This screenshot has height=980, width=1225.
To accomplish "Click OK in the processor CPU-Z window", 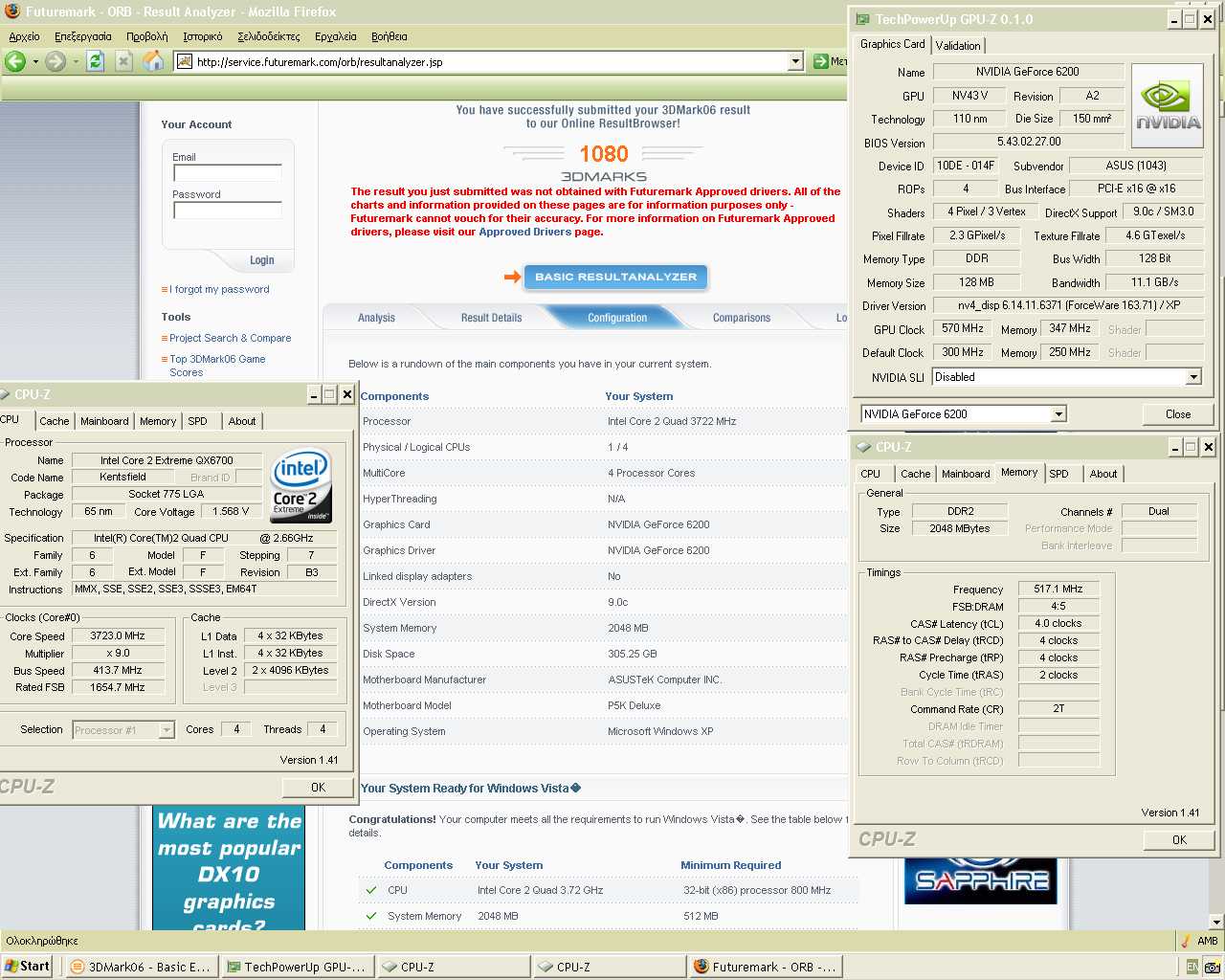I will coord(318,788).
